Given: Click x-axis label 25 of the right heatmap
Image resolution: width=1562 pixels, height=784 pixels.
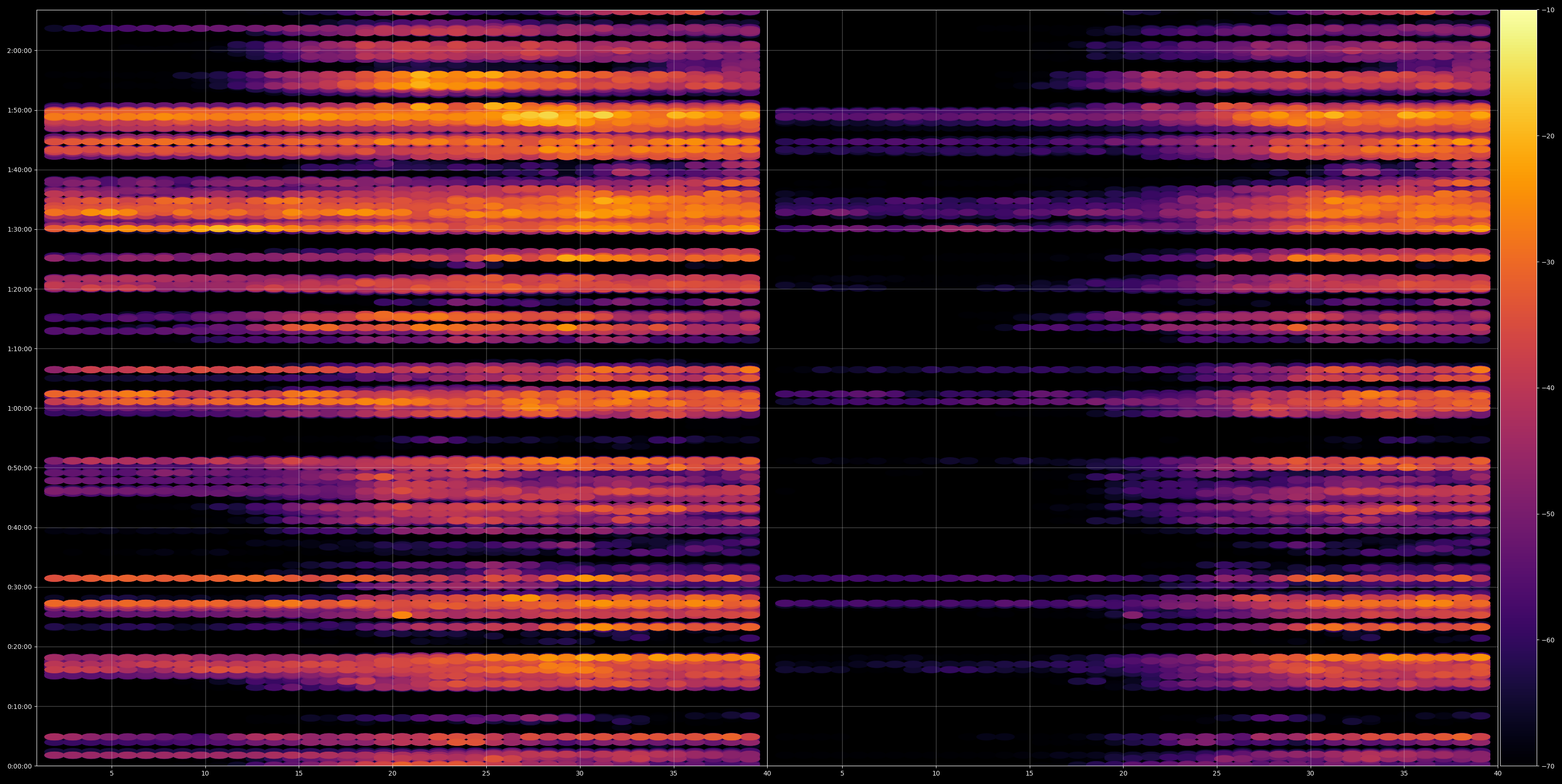Looking at the screenshot, I should coord(1217,774).
